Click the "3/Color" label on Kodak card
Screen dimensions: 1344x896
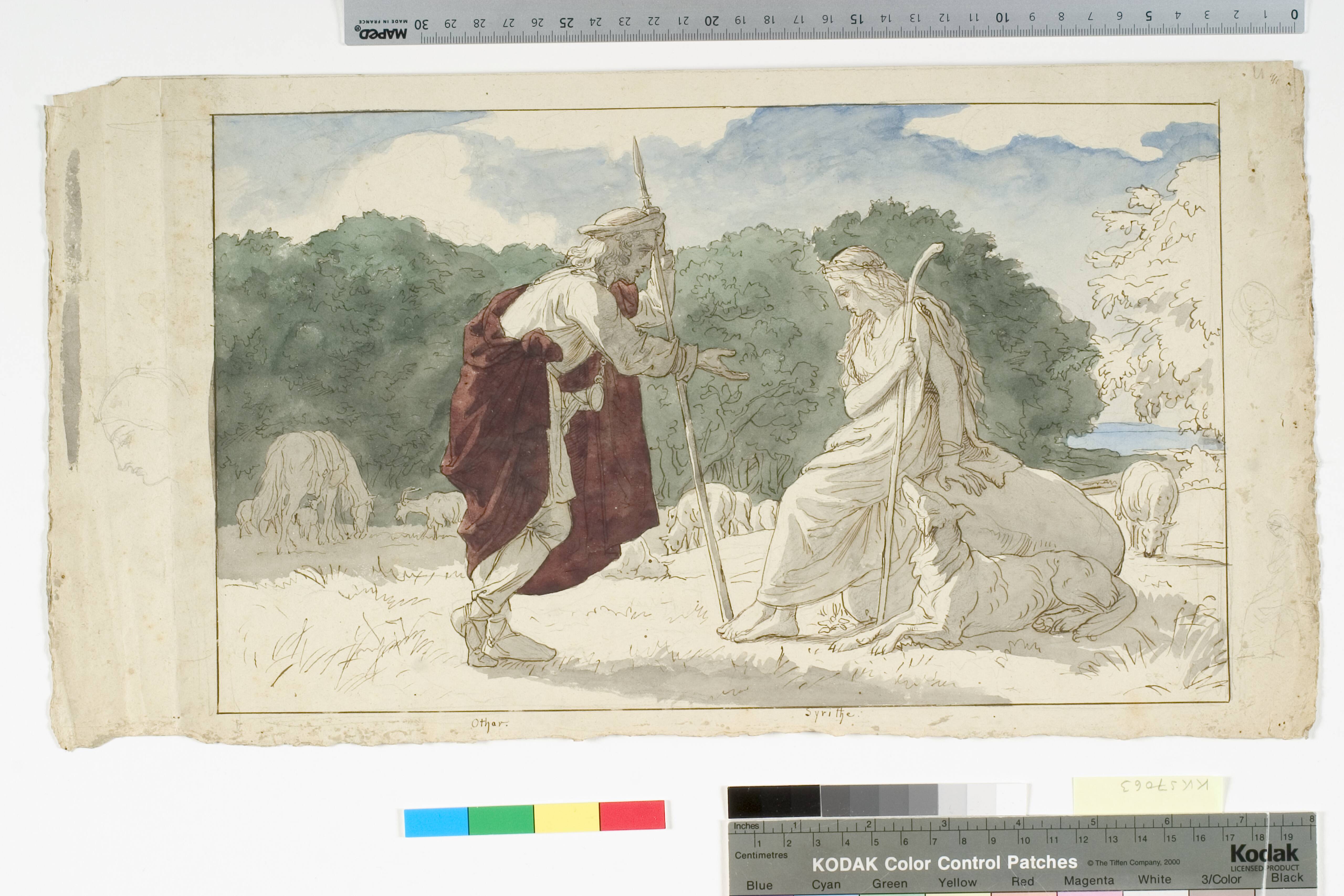(x=1221, y=879)
